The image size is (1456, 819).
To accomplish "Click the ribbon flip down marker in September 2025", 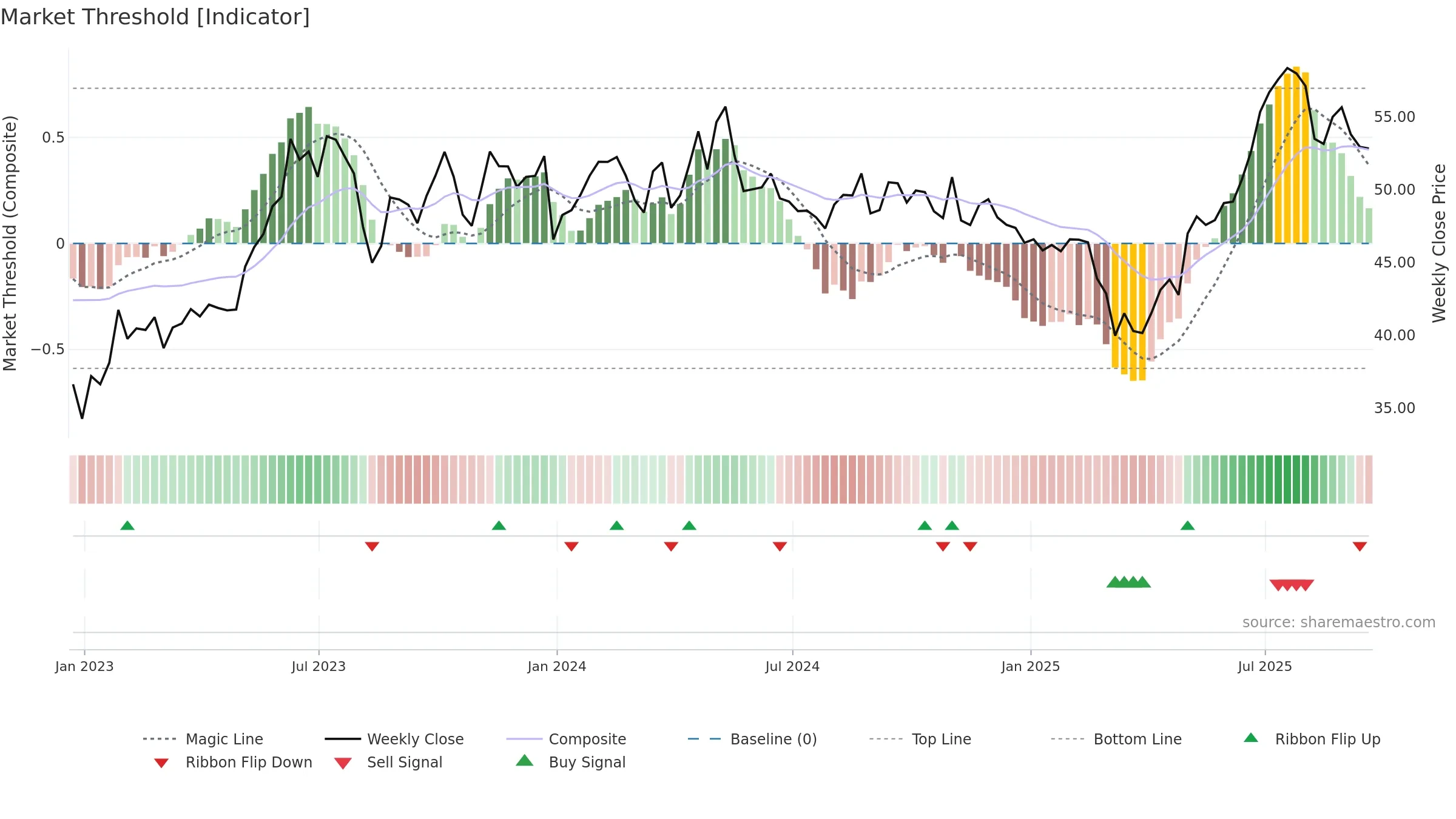I will (1360, 547).
